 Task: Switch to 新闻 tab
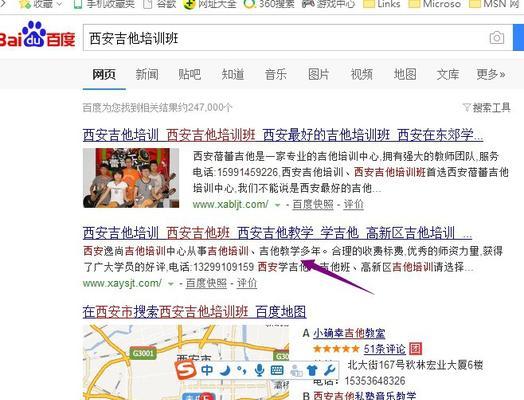(147, 74)
